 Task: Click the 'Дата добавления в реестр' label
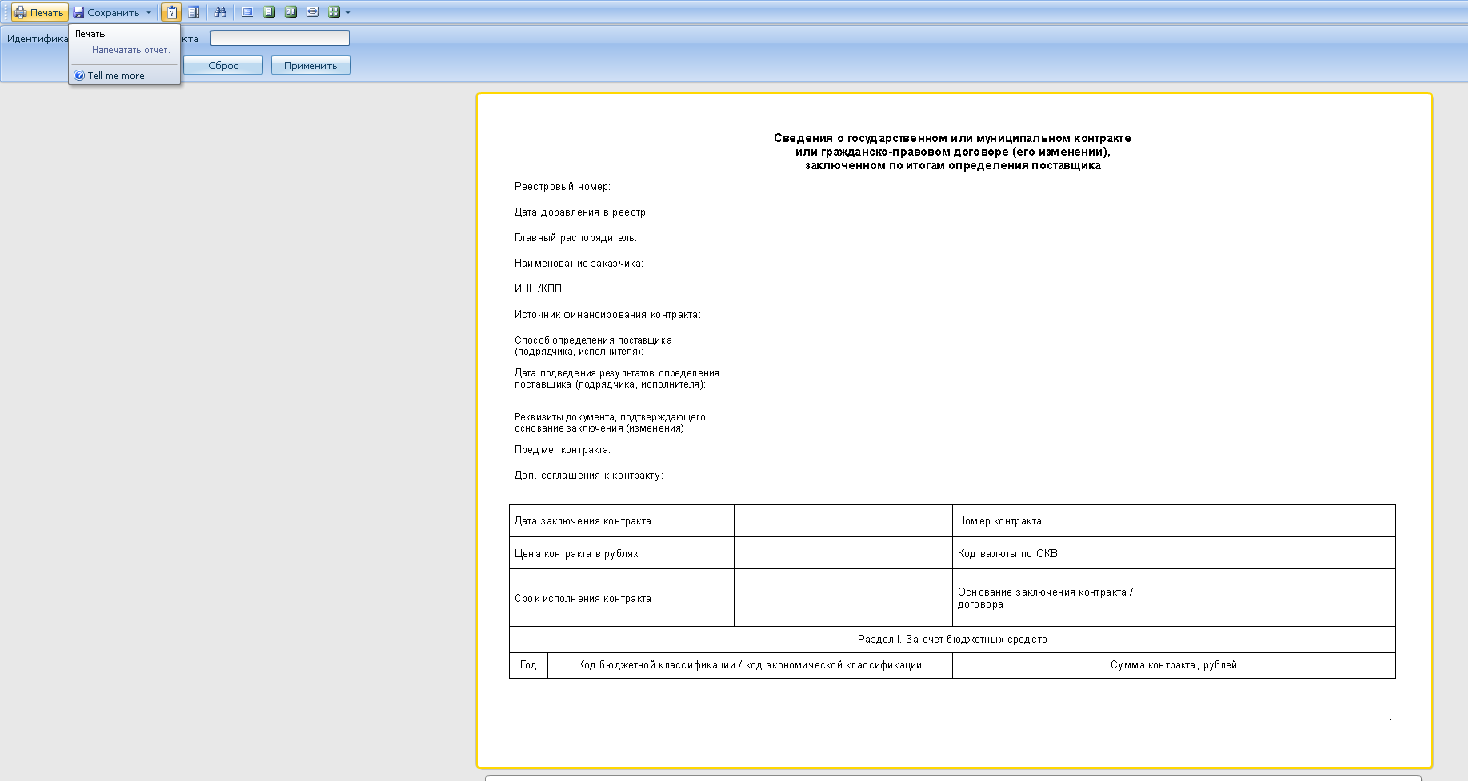click(x=580, y=212)
